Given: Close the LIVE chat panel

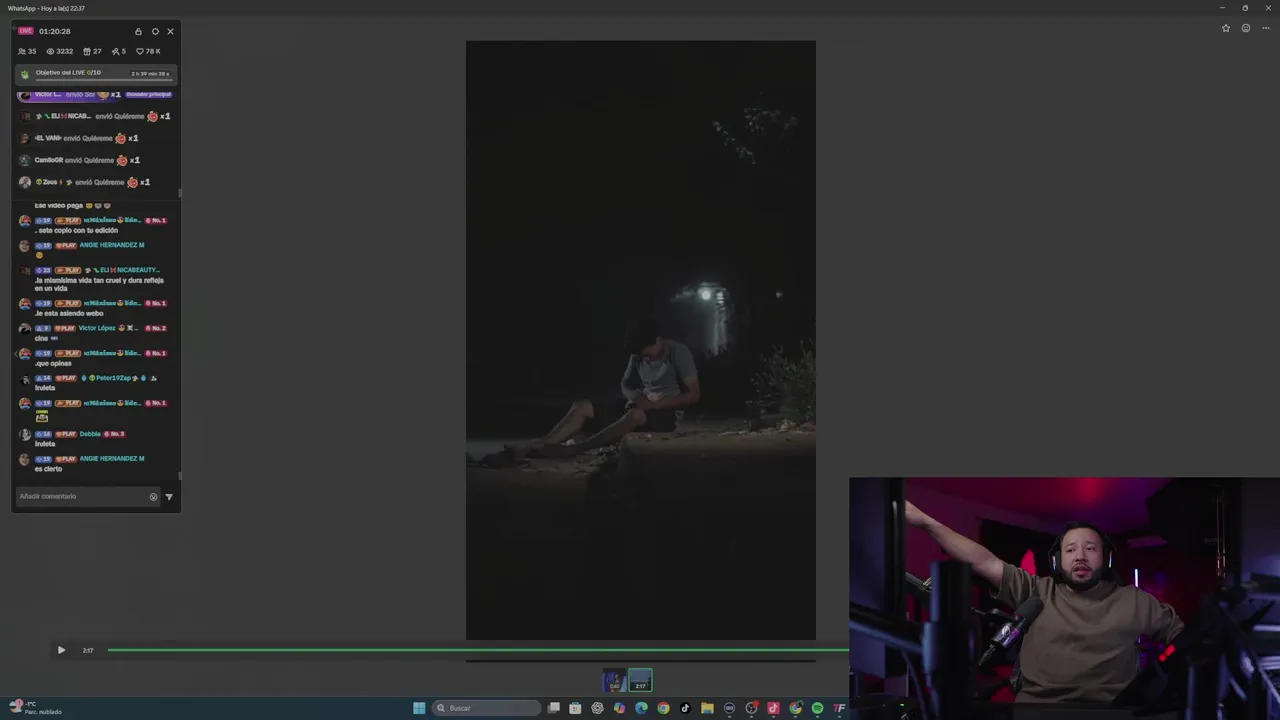Looking at the screenshot, I should pos(170,31).
